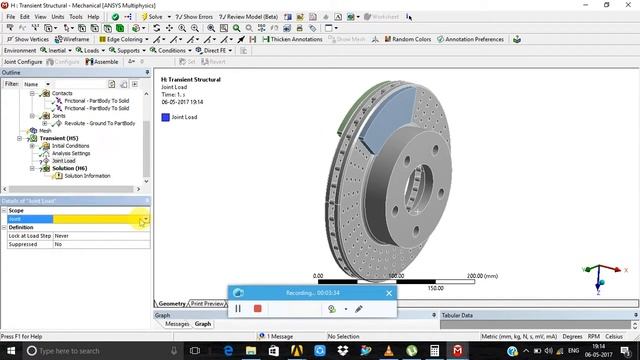This screenshot has height=360, width=640.
Task: Select Joint Load in the Outline tree
Action: pos(64,161)
